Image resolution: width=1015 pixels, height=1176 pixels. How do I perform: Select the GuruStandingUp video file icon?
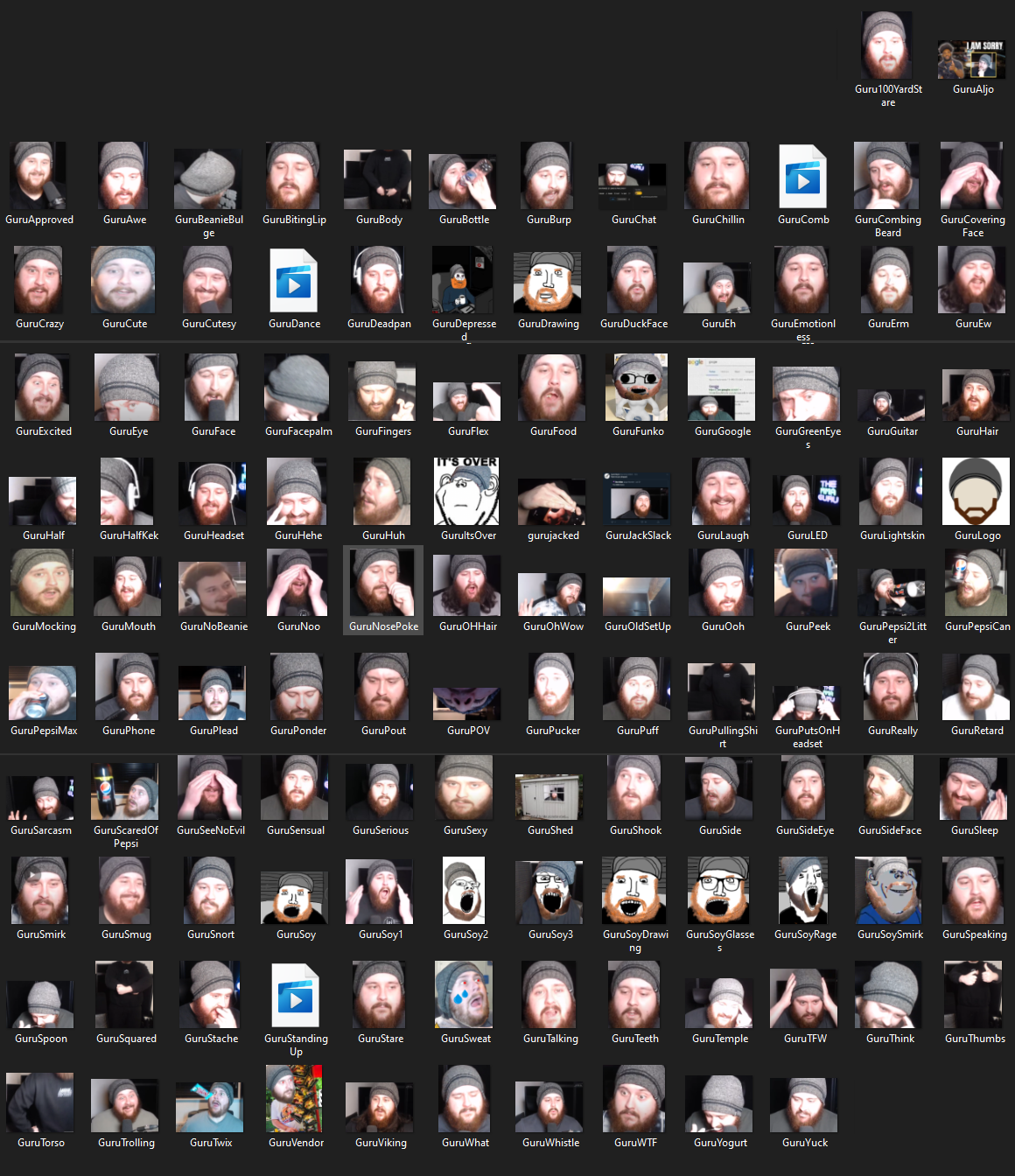[x=296, y=997]
